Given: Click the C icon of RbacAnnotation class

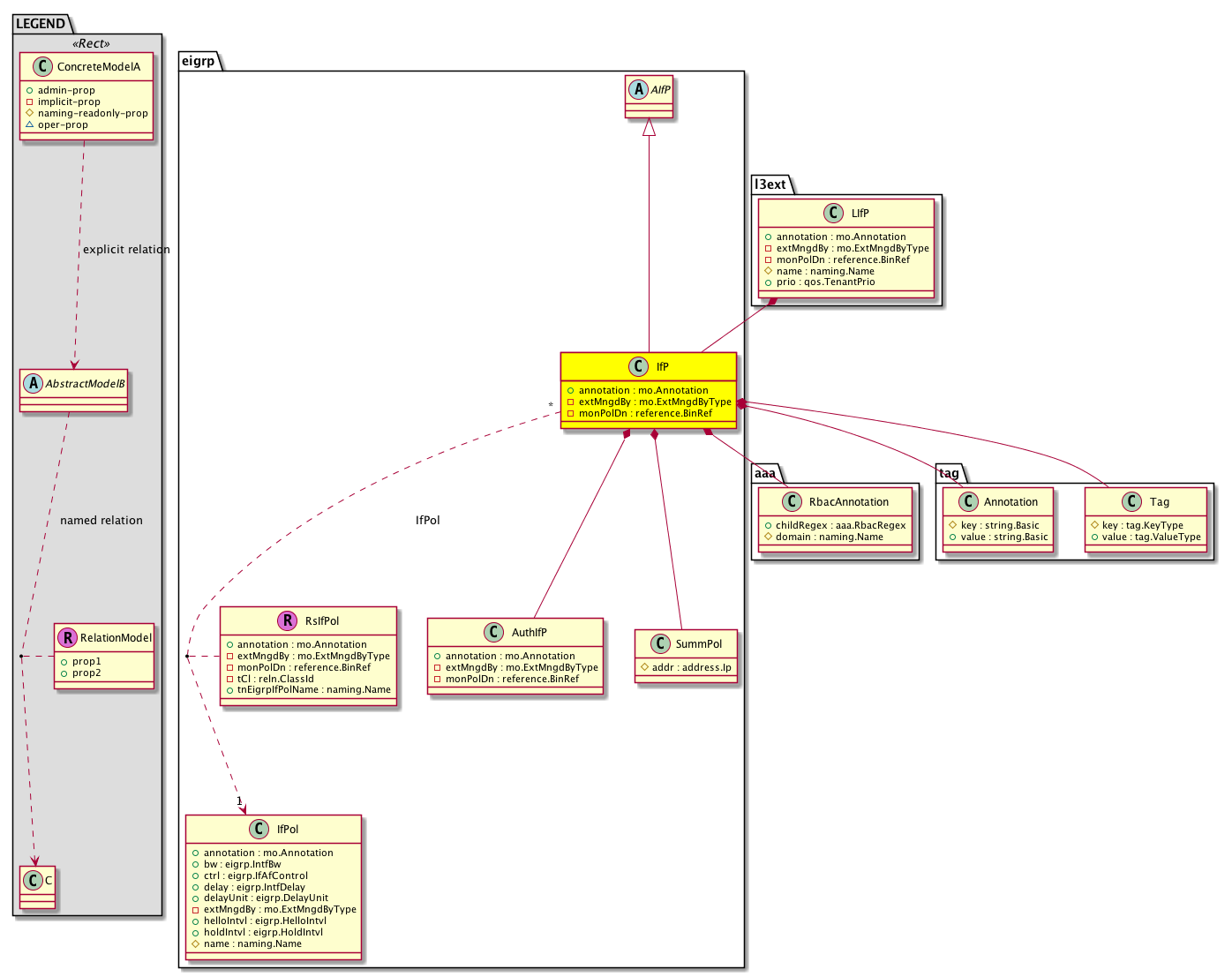Looking at the screenshot, I should [x=792, y=502].
